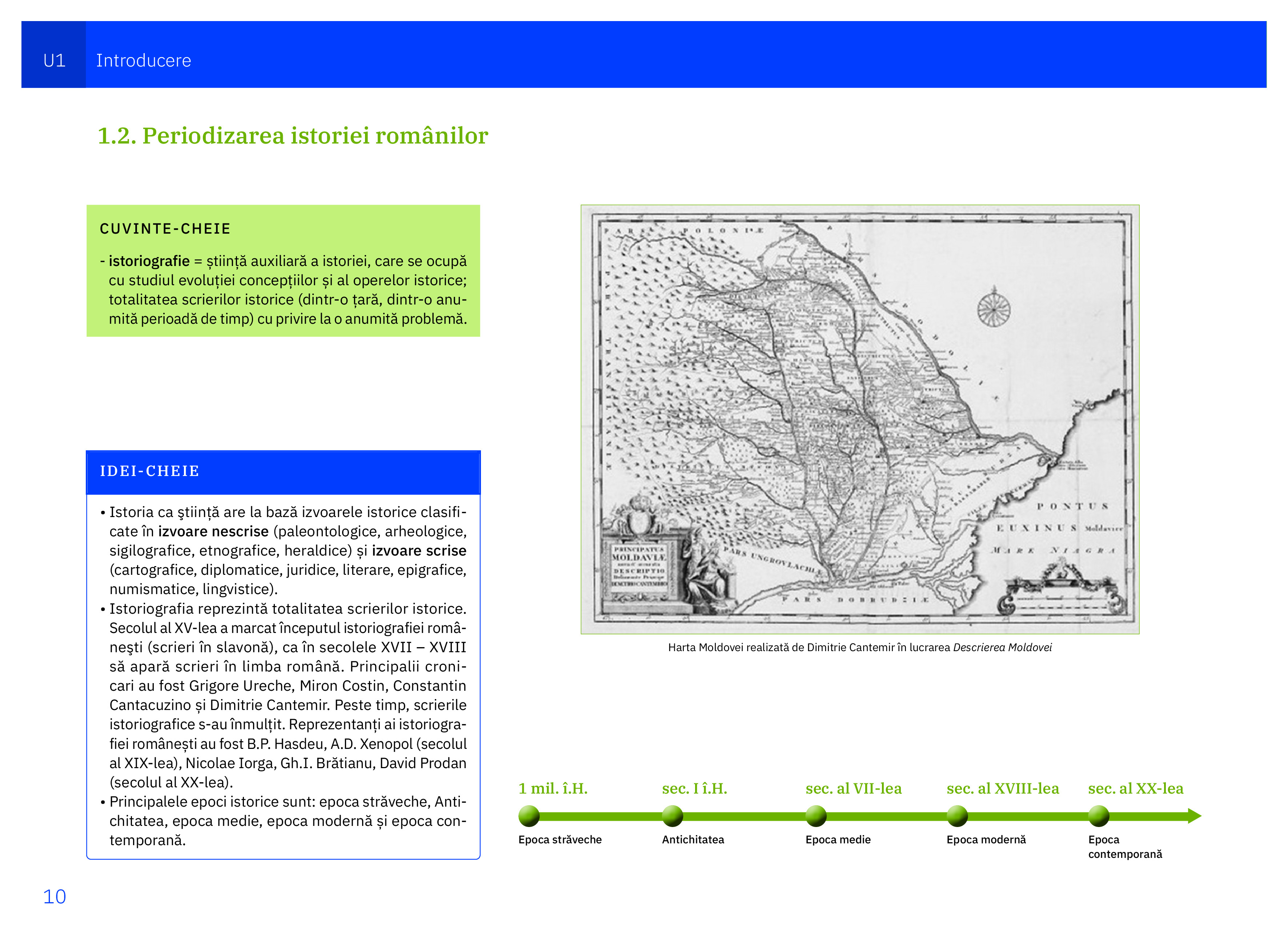Click the Epoca medie timeline sphere

pyautogui.click(x=816, y=815)
